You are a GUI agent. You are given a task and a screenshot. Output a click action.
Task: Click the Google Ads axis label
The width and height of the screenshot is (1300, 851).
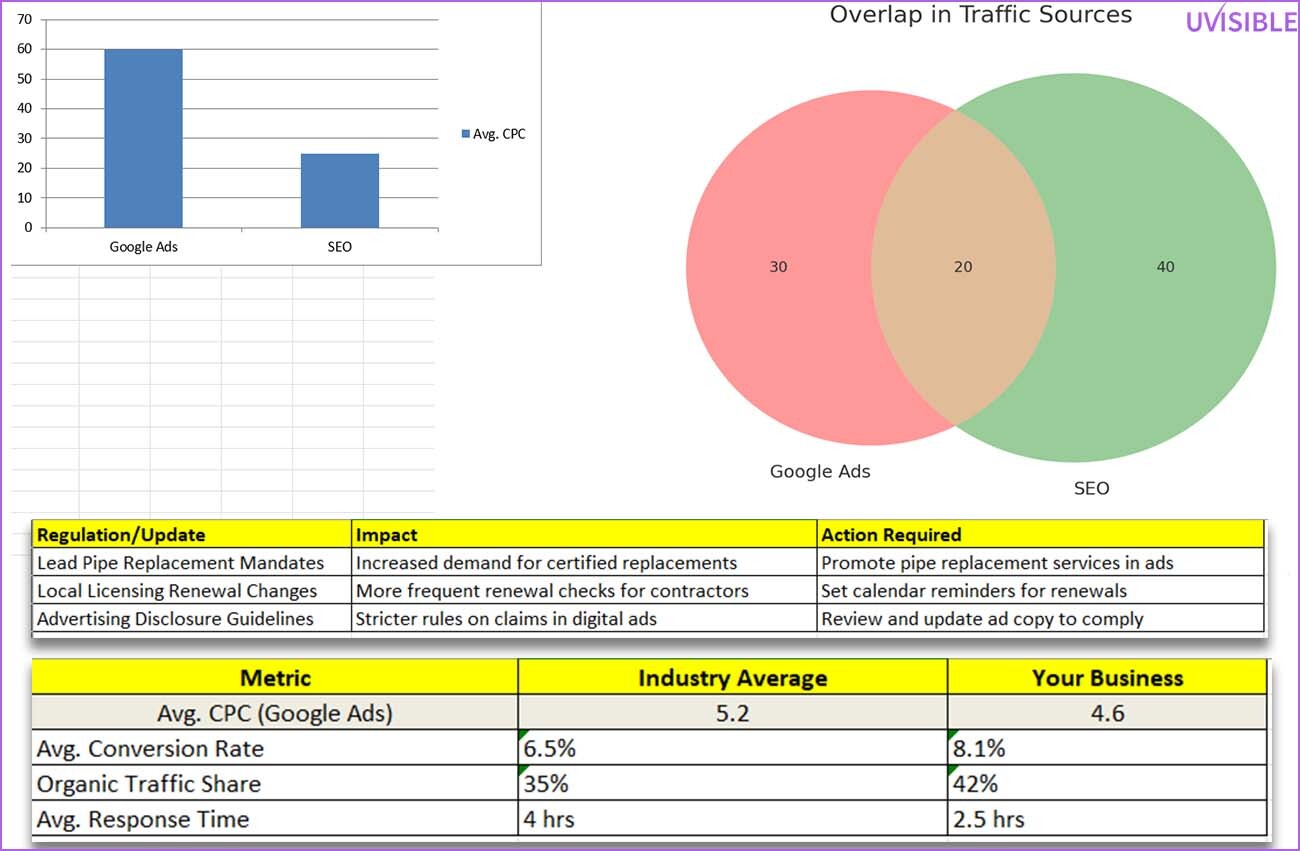point(144,246)
